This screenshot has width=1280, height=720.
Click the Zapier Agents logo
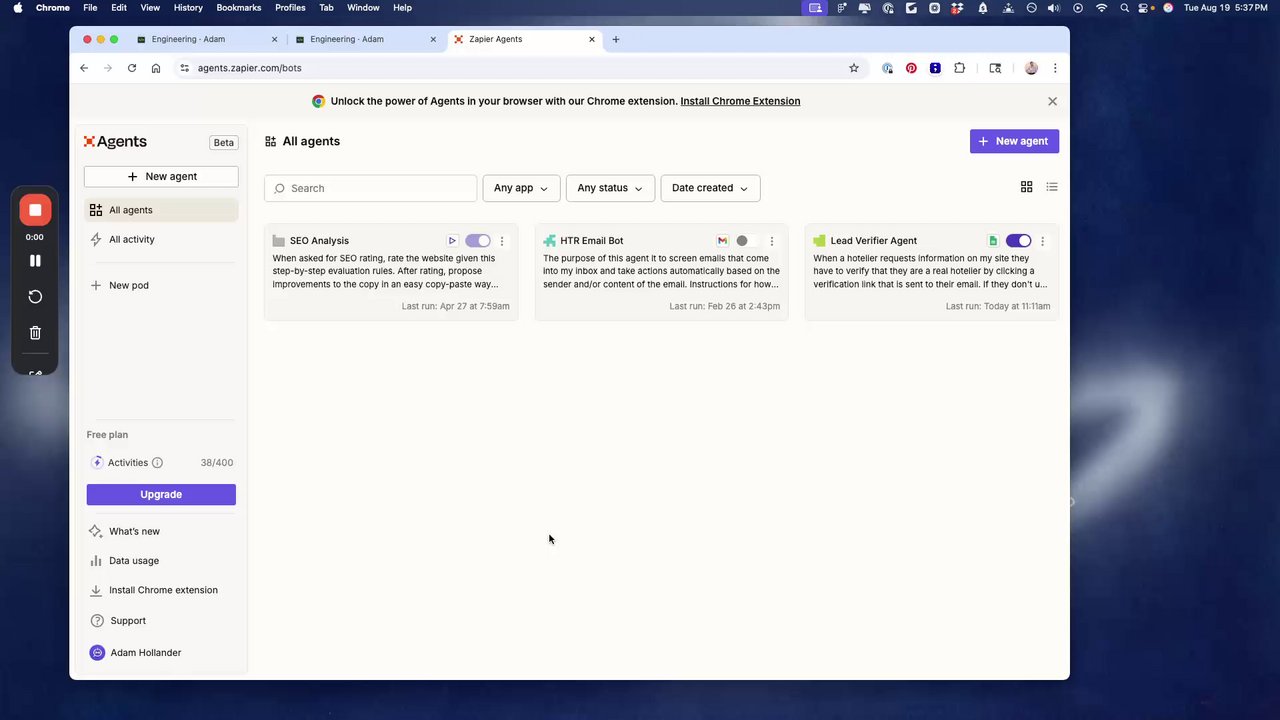tap(115, 142)
